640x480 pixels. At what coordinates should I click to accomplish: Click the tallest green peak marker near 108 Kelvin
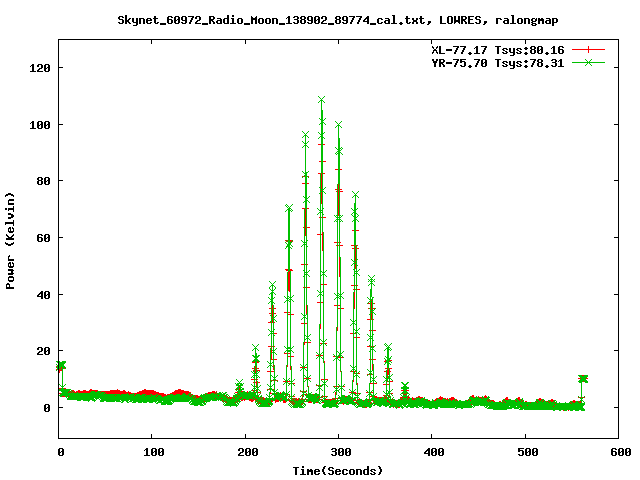pyautogui.click(x=321, y=100)
